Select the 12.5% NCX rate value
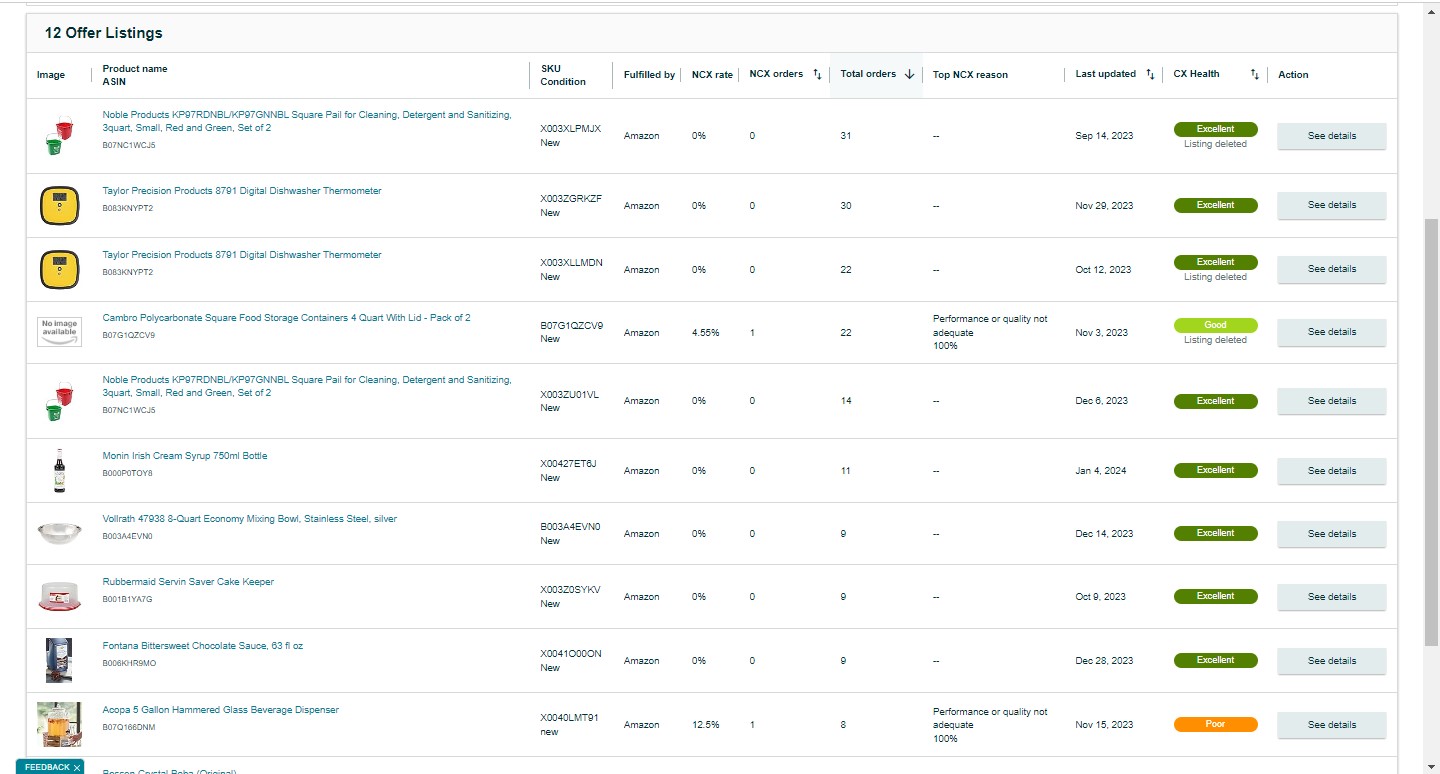 click(705, 725)
